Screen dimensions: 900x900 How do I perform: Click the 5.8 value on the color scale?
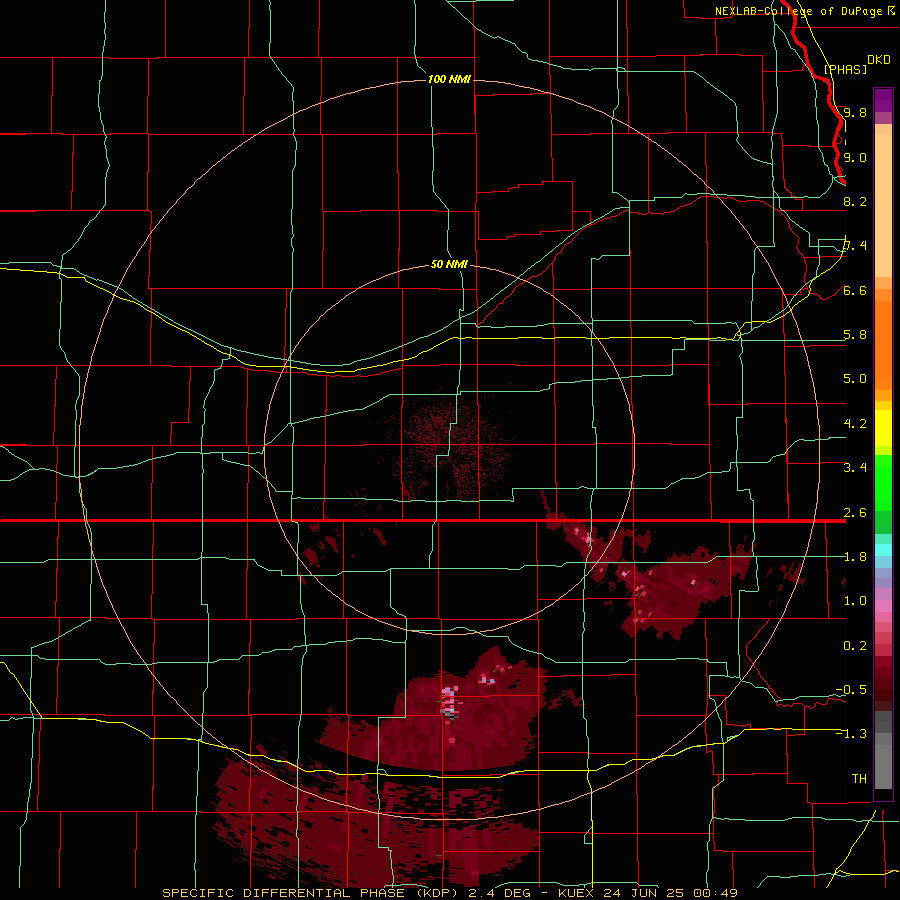click(855, 335)
